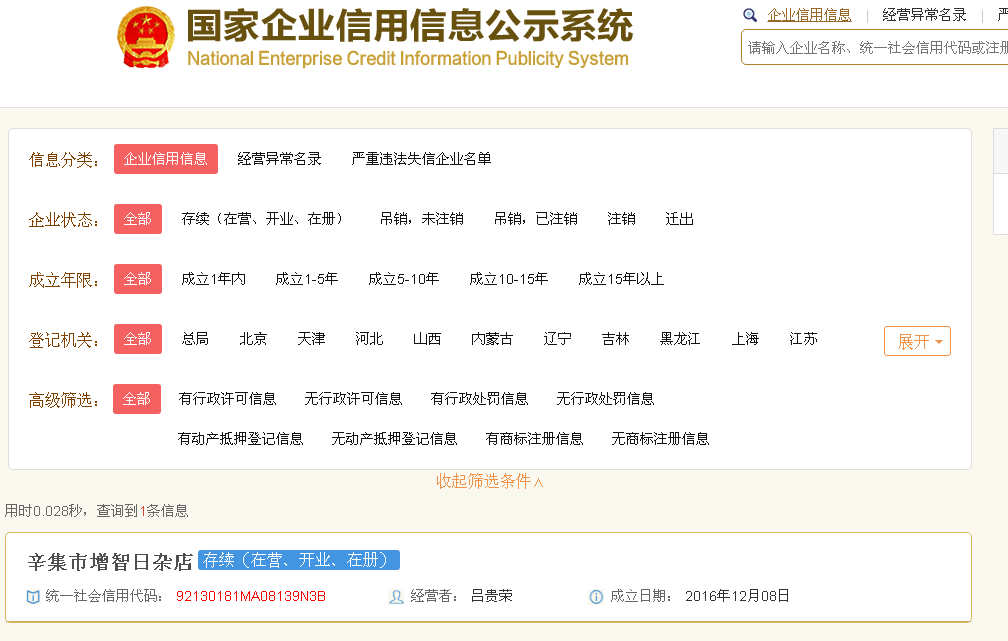Click credit code 92130181MA08139N3B
Viewport: 1008px width, 641px height.
coord(251,597)
